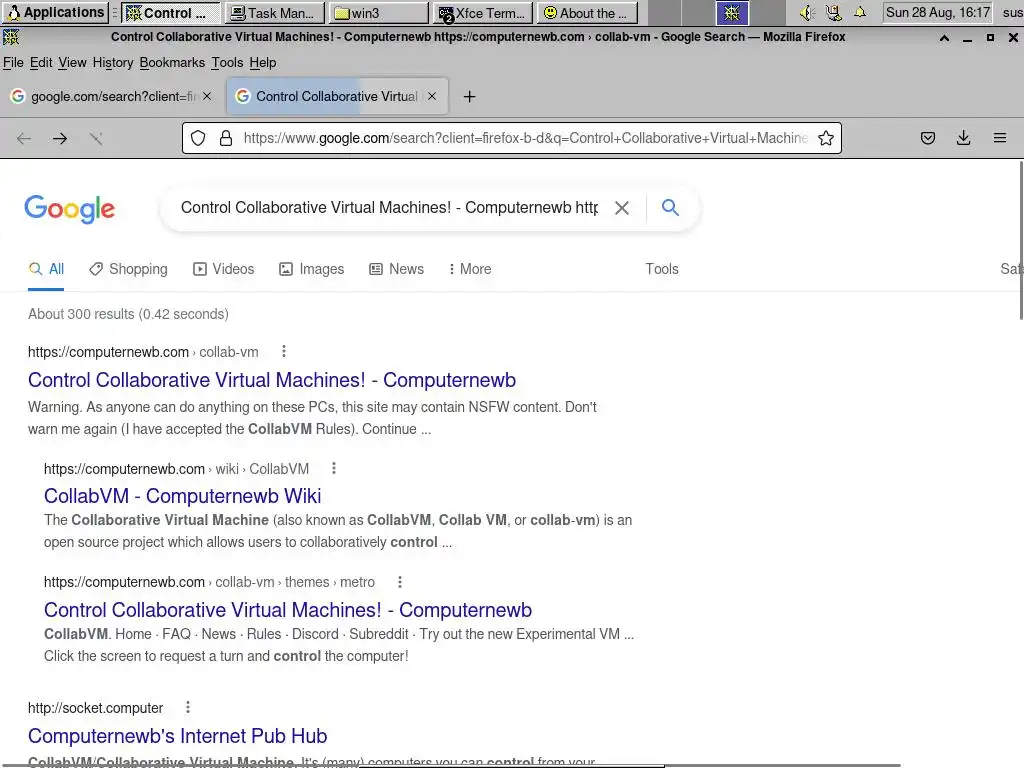Open options dots beside themes metro result
The width and height of the screenshot is (1024, 768).
[400, 582]
